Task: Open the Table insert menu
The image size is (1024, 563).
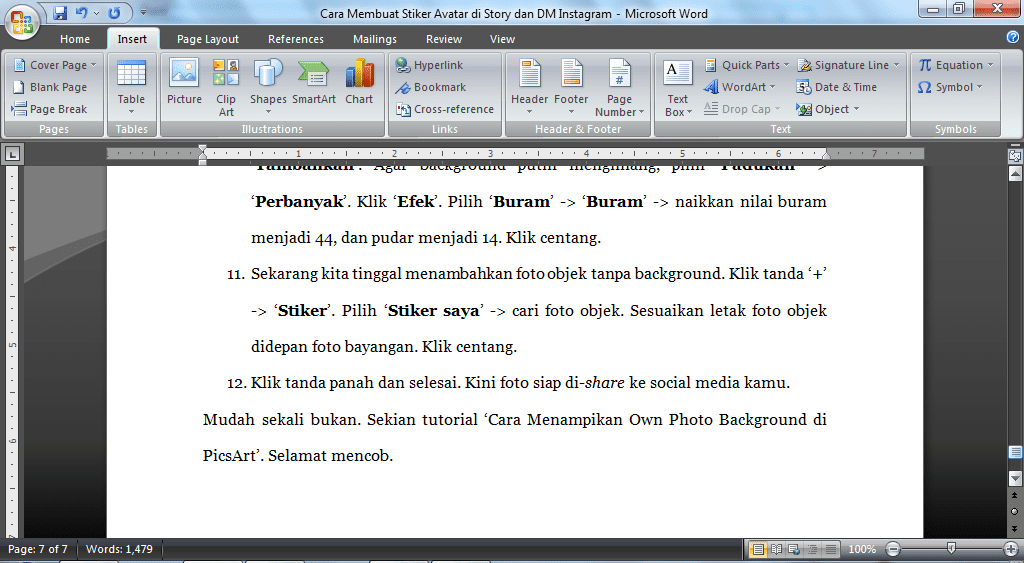Action: tap(131, 87)
